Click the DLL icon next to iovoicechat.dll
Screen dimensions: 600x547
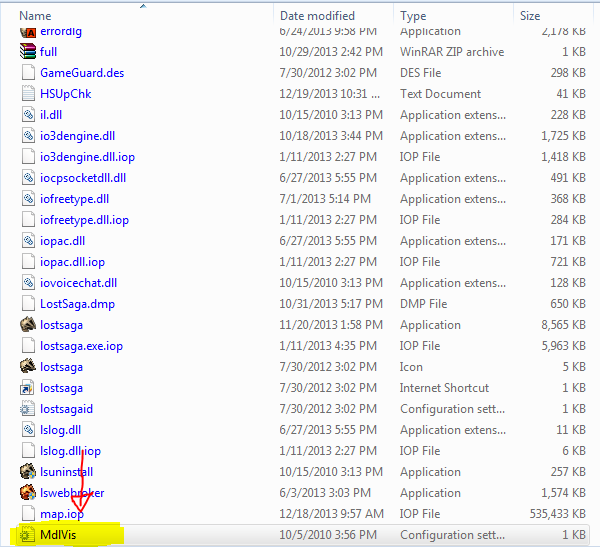tap(28, 282)
